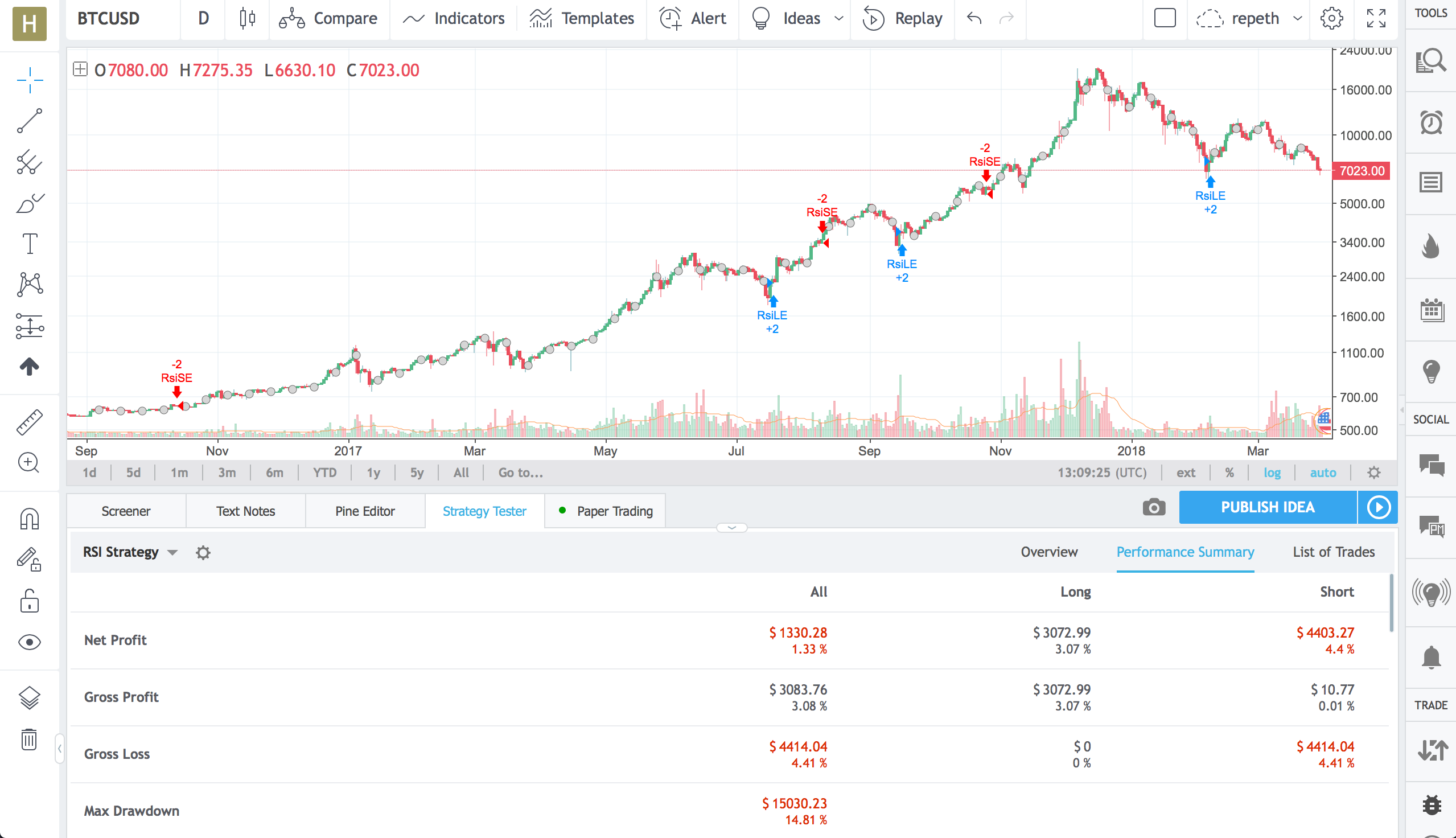
Task: Toggle auto scale
Action: pyautogui.click(x=1323, y=473)
